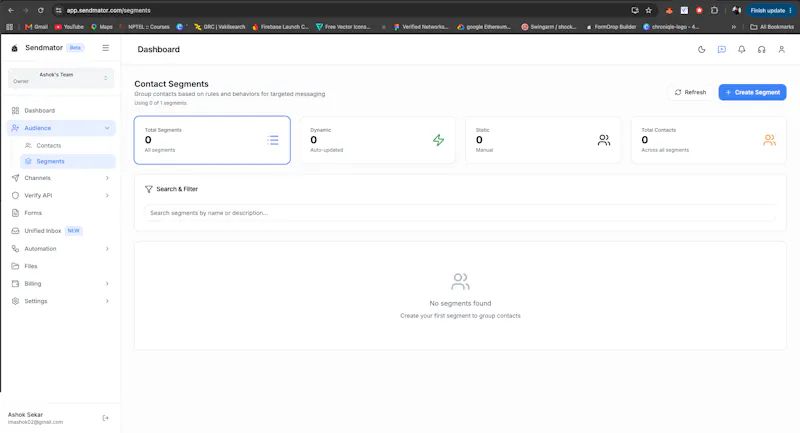The image size is (800, 433).
Task: Click the 'No segments found' text
Action: pos(460,303)
